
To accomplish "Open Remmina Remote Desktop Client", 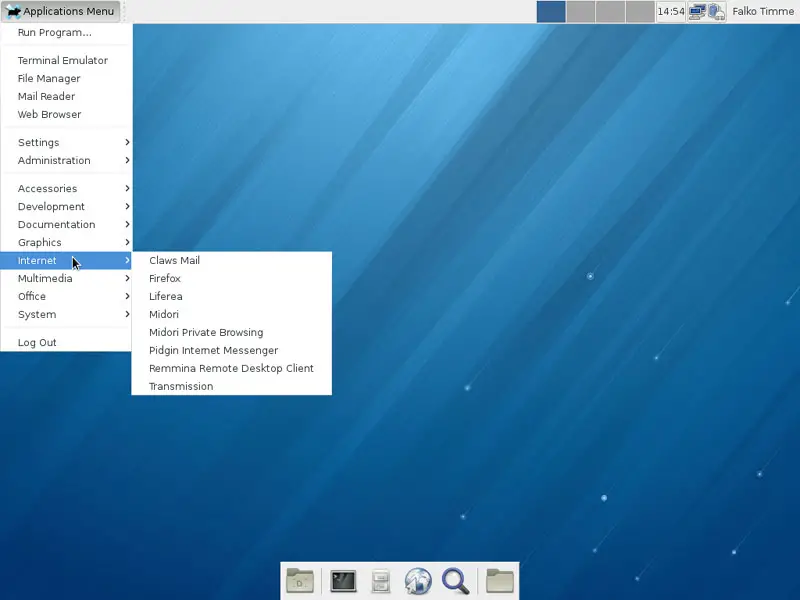I will 232,368.
